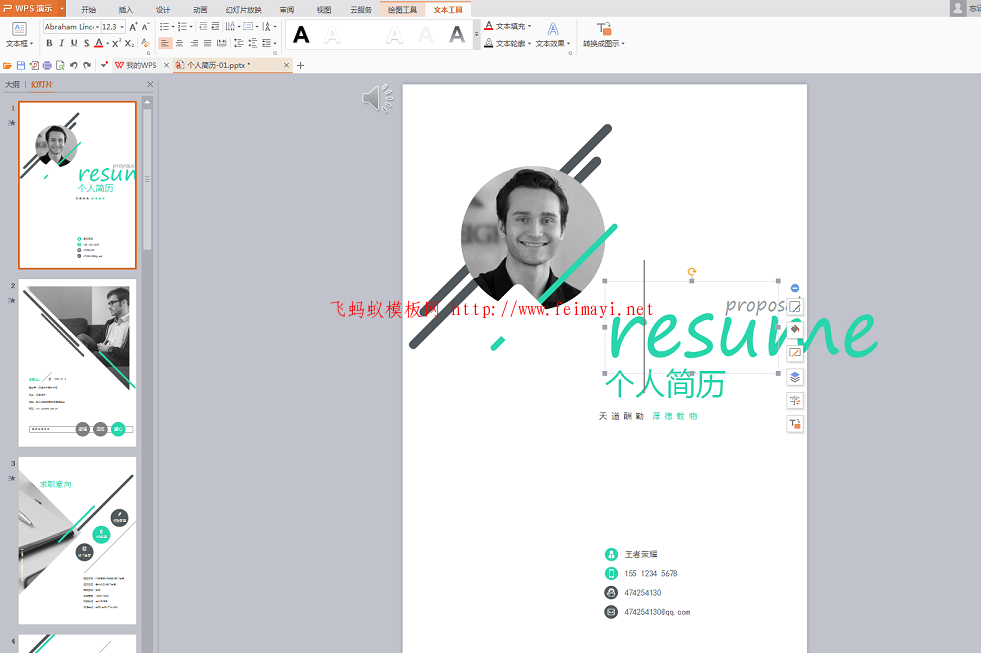Click the save icon in quick access toolbar
The image size is (981, 653).
coord(20,65)
